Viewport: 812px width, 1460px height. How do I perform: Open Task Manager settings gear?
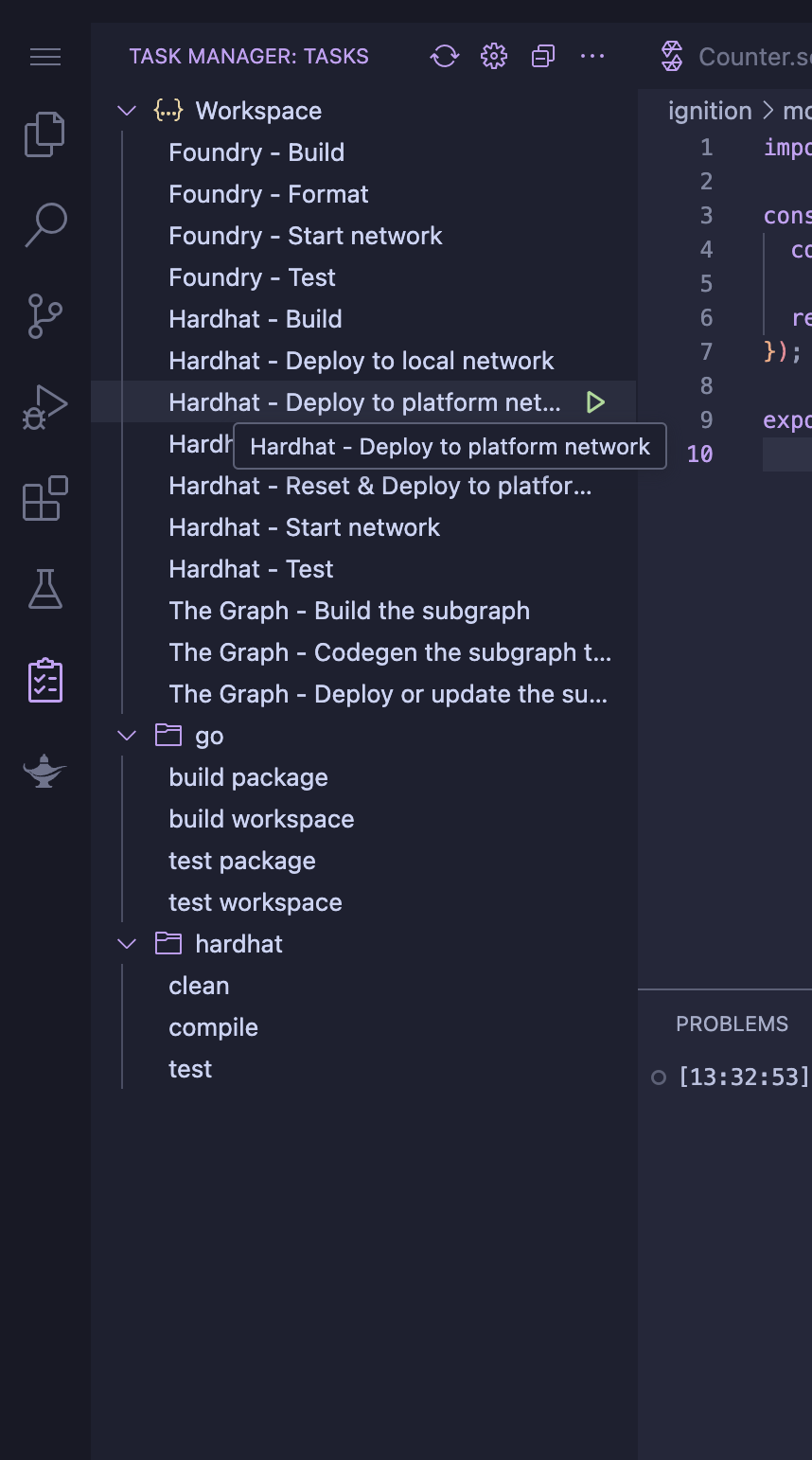coord(493,56)
